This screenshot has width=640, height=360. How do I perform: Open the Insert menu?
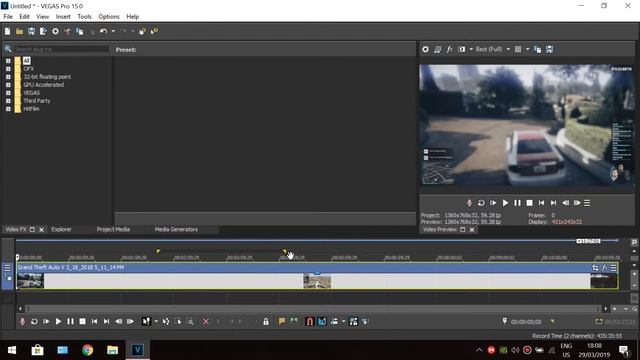tap(63, 17)
